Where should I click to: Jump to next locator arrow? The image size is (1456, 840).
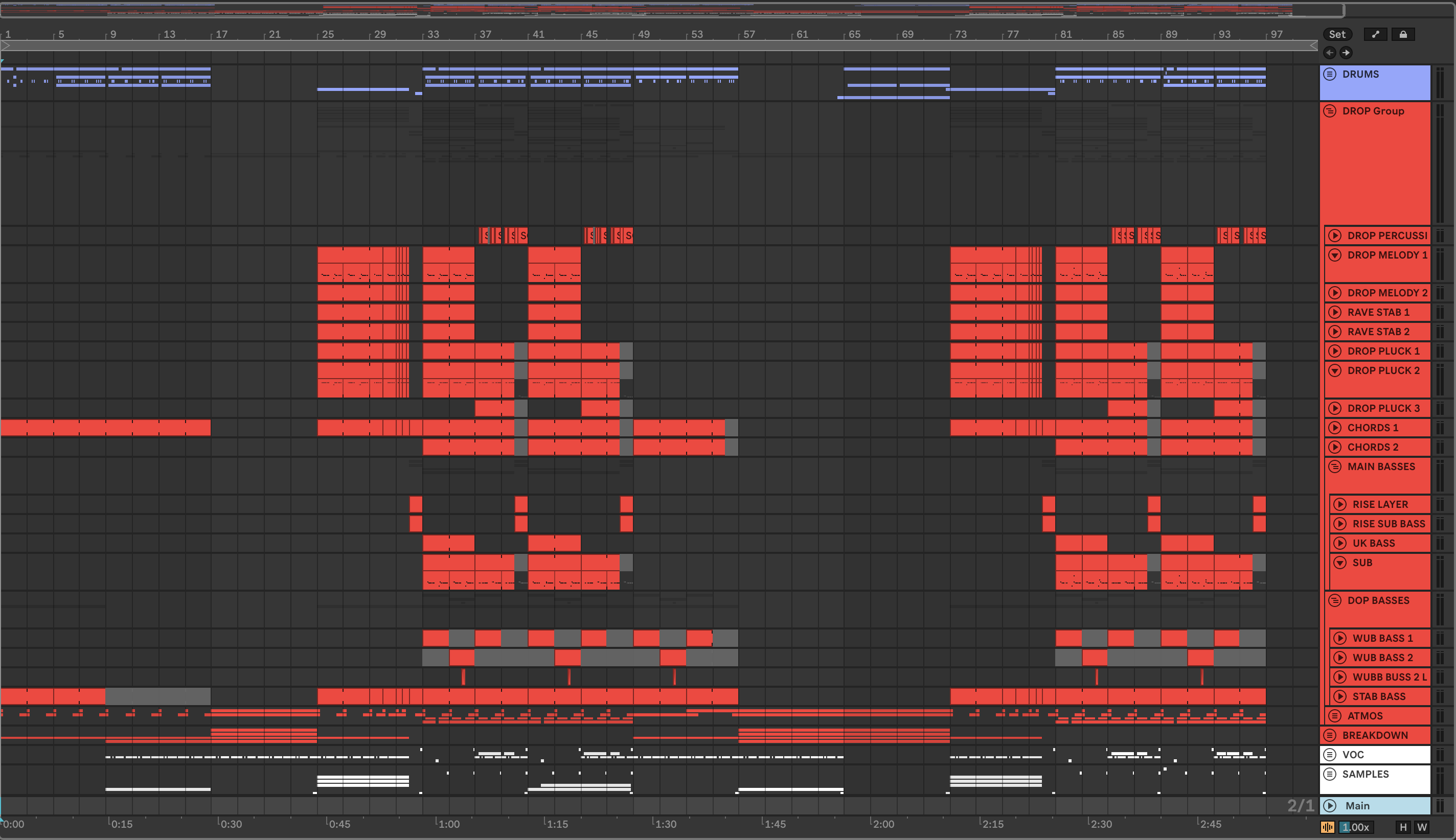[x=1346, y=53]
